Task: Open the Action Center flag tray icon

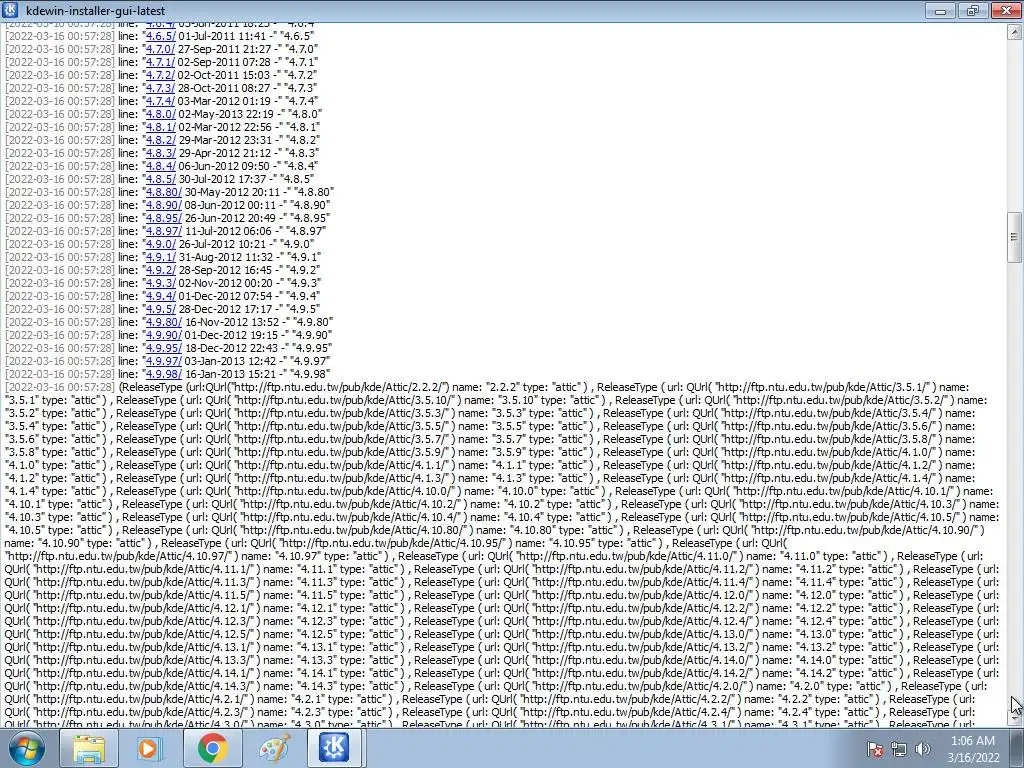Action: coord(875,749)
